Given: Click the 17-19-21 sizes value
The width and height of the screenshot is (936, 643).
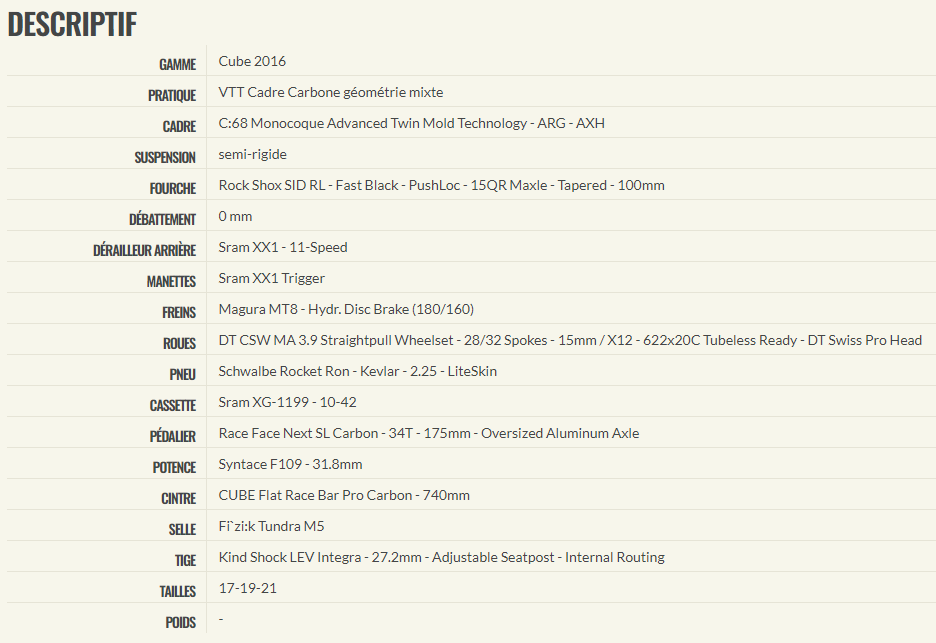Looking at the screenshot, I should click(248, 589).
